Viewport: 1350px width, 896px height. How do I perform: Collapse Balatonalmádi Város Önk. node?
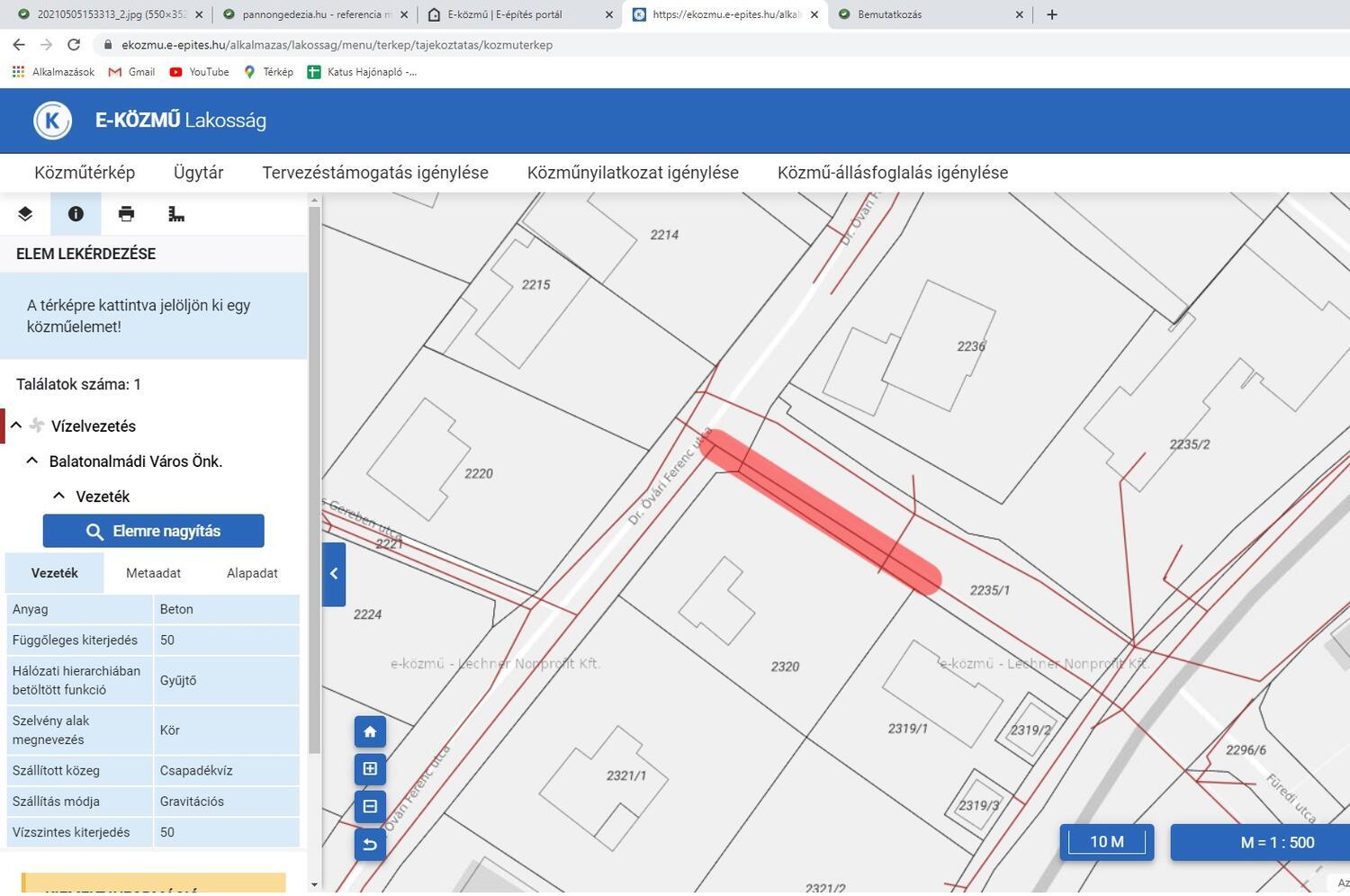(x=32, y=461)
